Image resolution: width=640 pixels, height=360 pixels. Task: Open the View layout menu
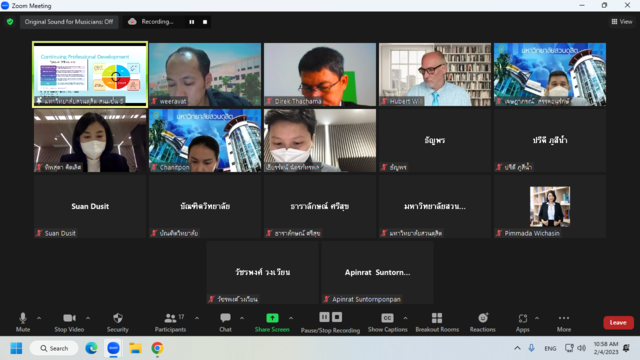tap(622, 22)
